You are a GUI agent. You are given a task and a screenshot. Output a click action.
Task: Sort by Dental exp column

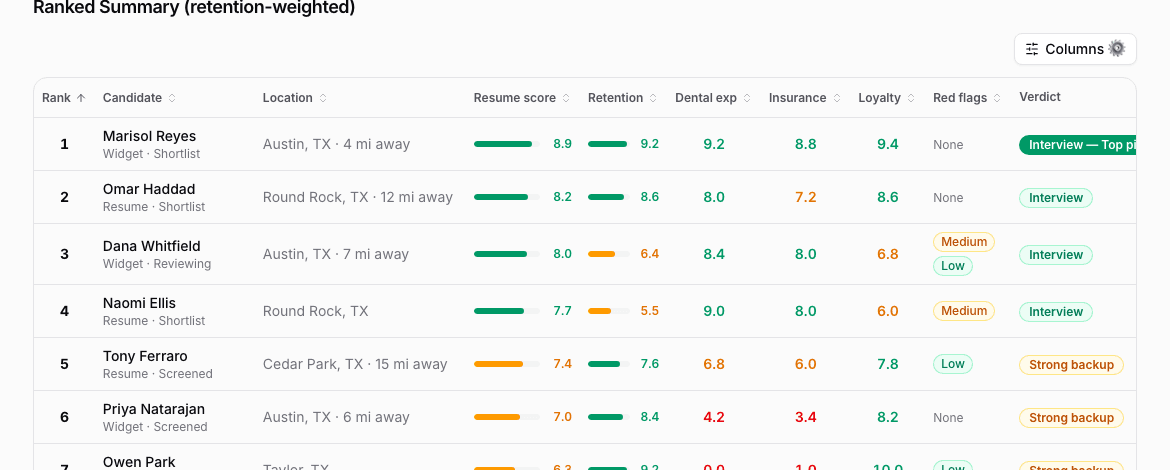(713, 98)
